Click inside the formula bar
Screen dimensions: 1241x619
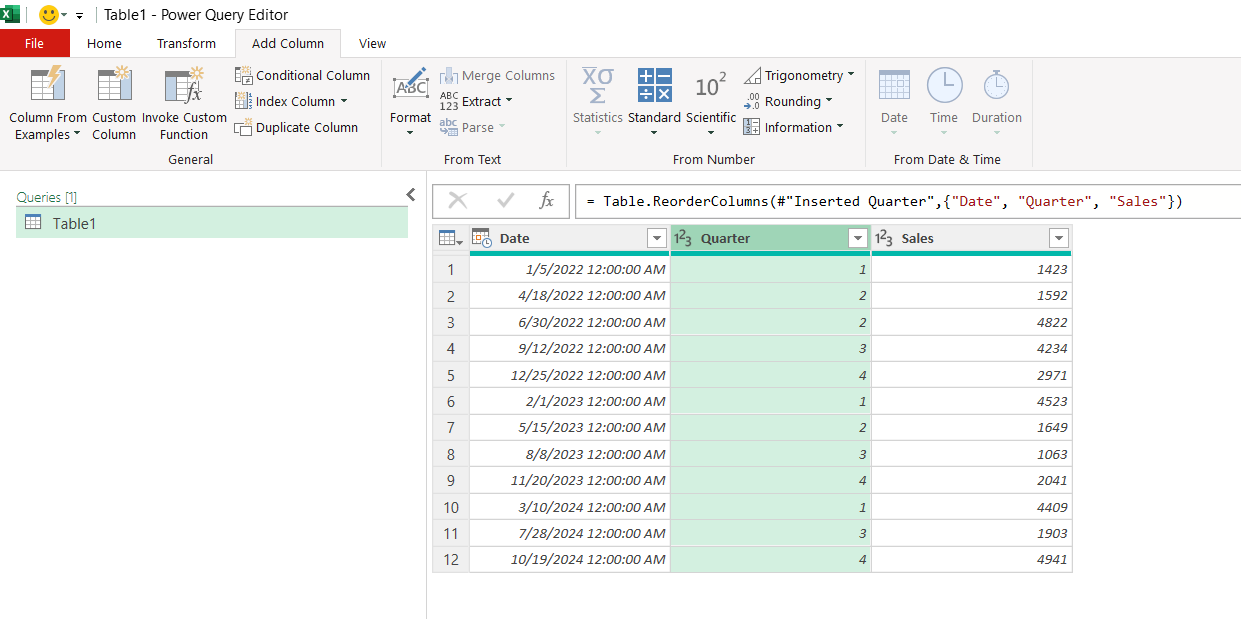908,201
